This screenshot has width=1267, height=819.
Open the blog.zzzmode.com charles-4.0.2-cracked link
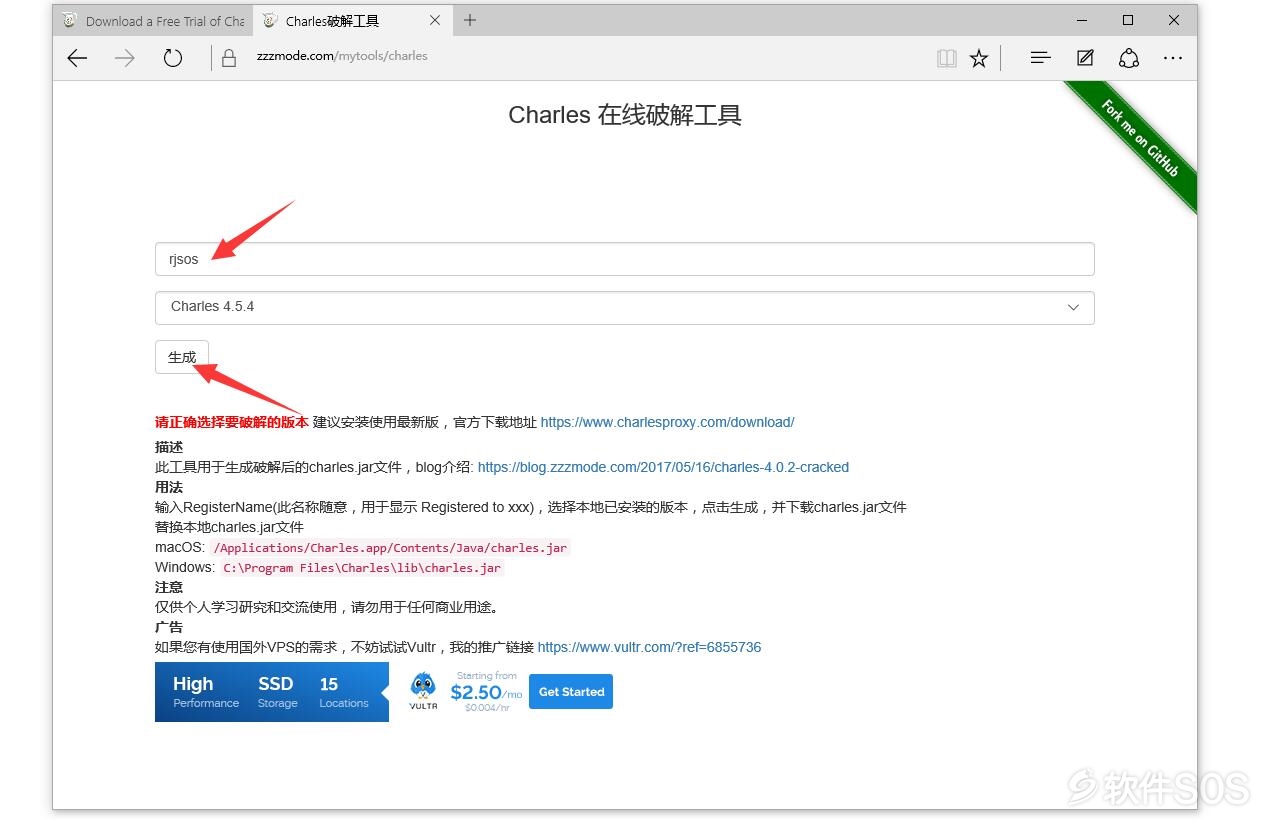(663, 467)
